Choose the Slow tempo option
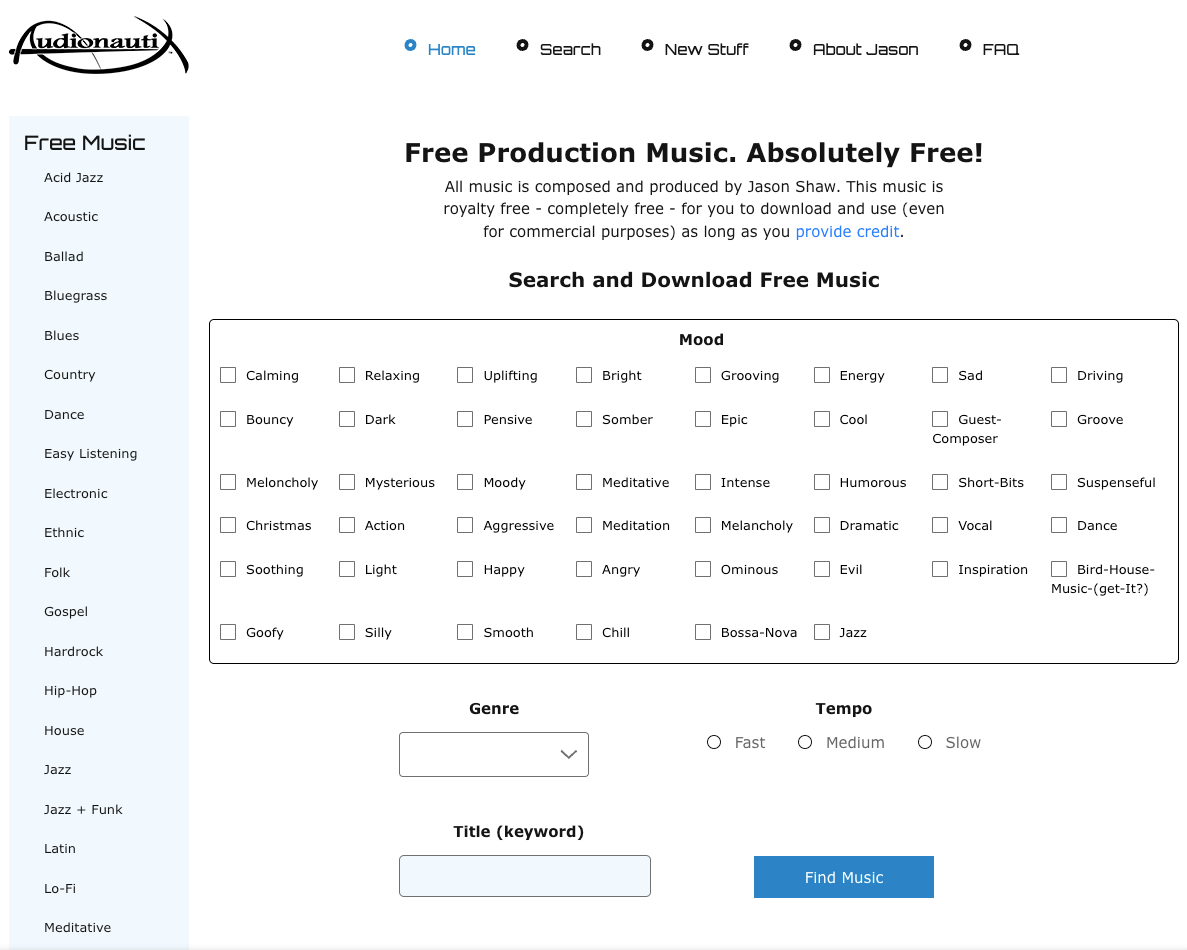Screen dimensions: 1187x950 pos(925,742)
